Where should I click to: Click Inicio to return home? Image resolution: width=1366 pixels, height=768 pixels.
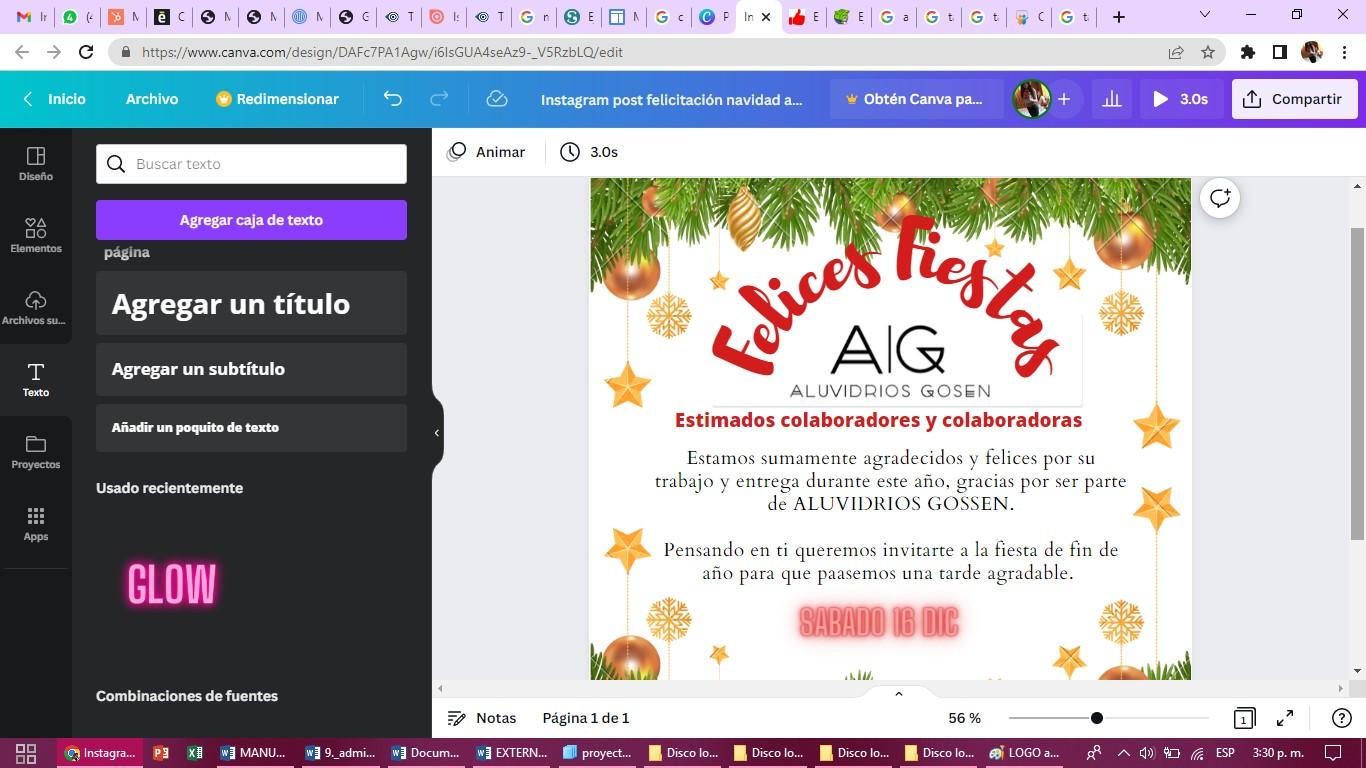tap(55, 99)
